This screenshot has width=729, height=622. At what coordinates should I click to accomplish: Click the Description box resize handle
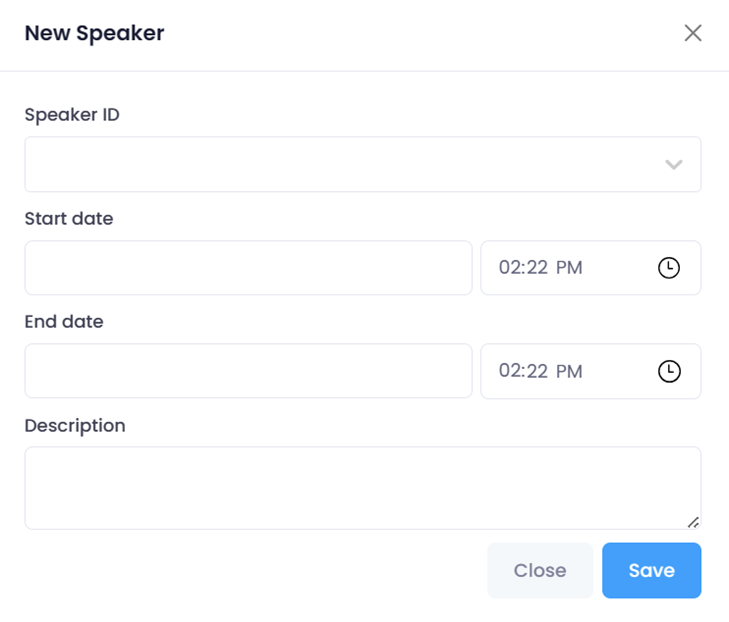tap(693, 522)
